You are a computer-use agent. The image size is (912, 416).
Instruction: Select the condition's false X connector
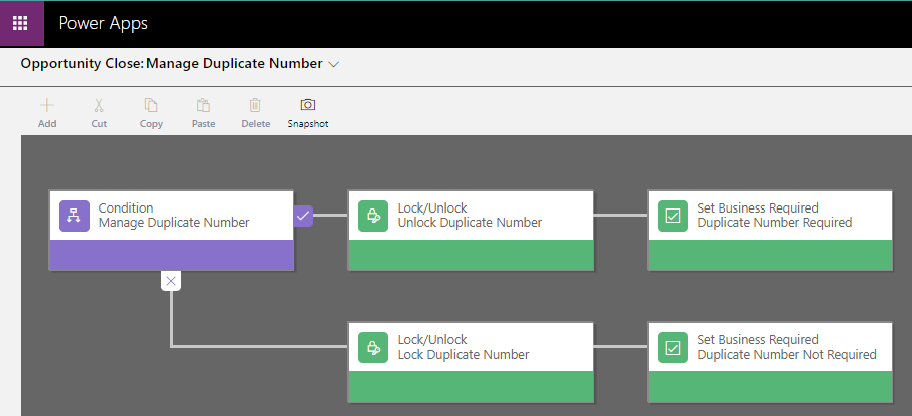[171, 281]
